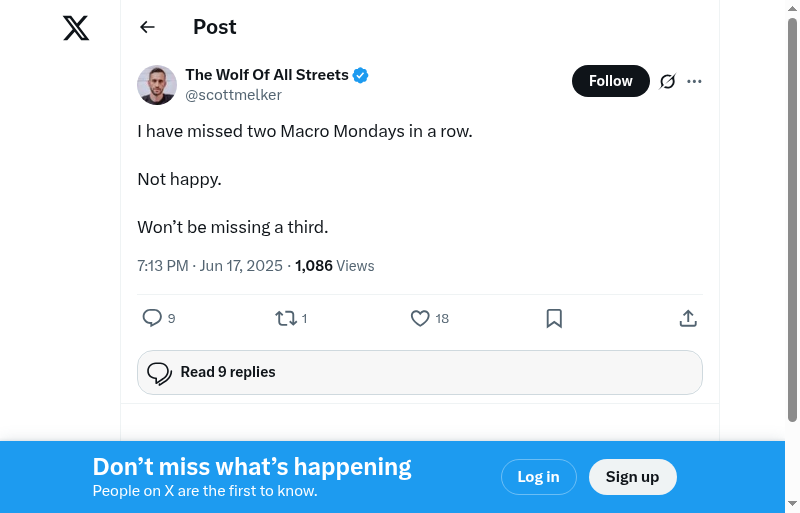
Task: Click the Log in button
Action: pos(538,477)
